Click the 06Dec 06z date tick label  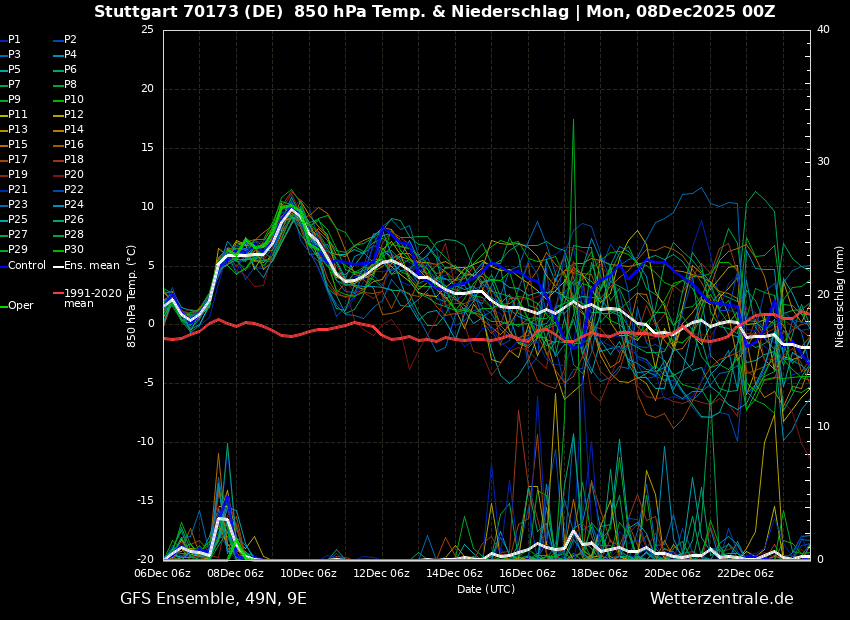click(x=163, y=574)
